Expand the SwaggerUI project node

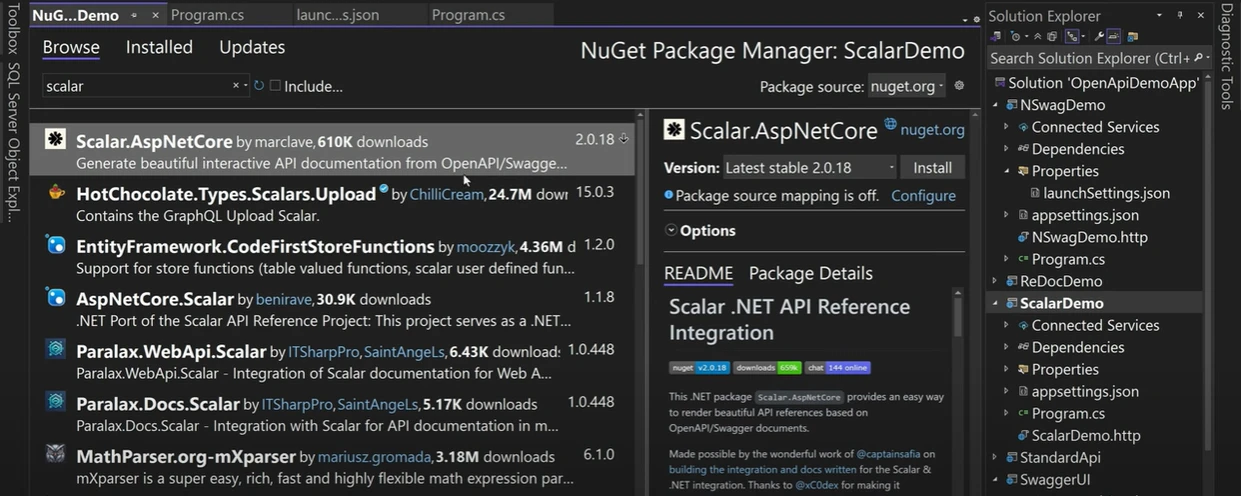[x=995, y=479]
